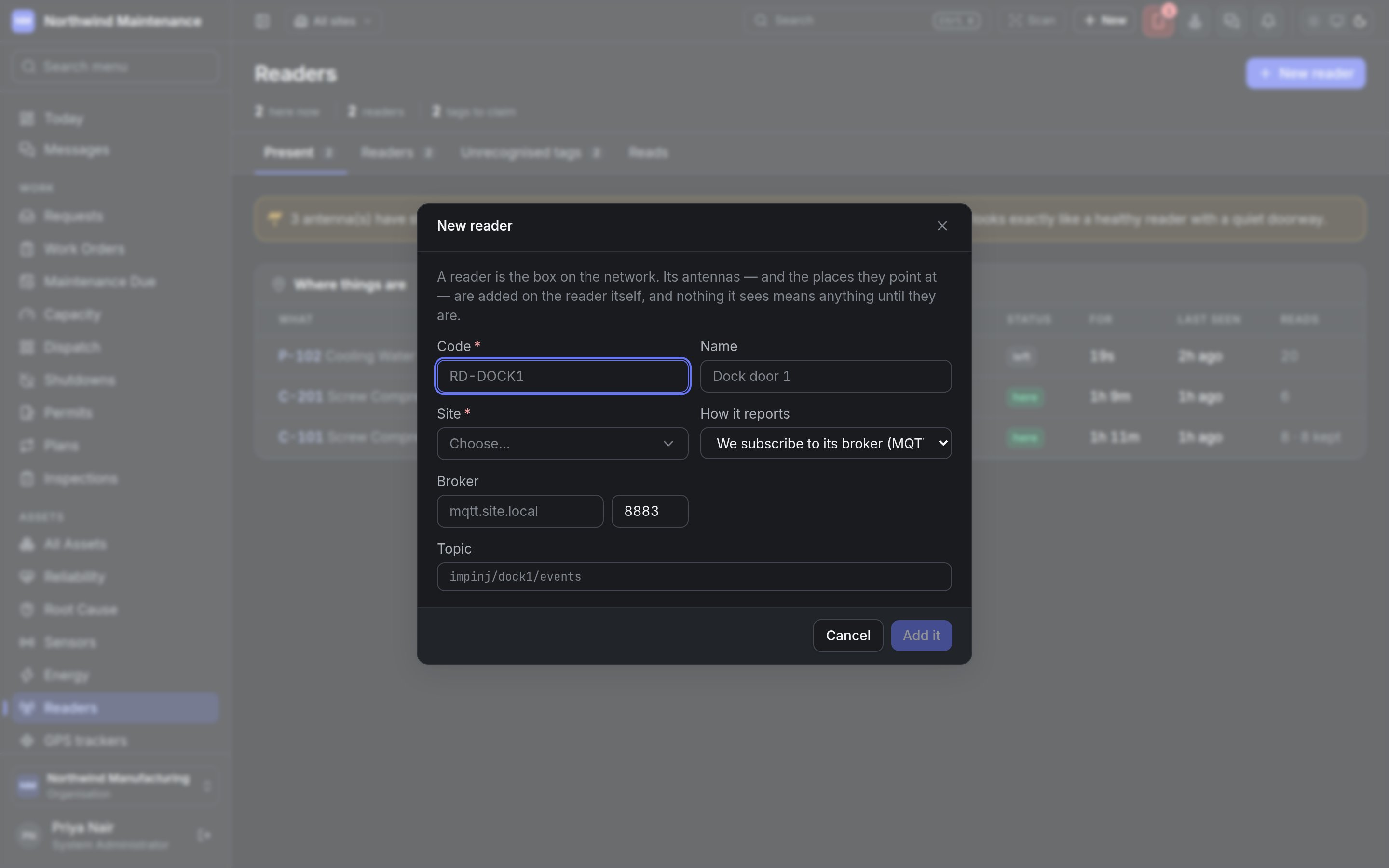Open Today in the sidebar
Screen dimensions: 1389x868
pyautogui.click(x=115, y=119)
